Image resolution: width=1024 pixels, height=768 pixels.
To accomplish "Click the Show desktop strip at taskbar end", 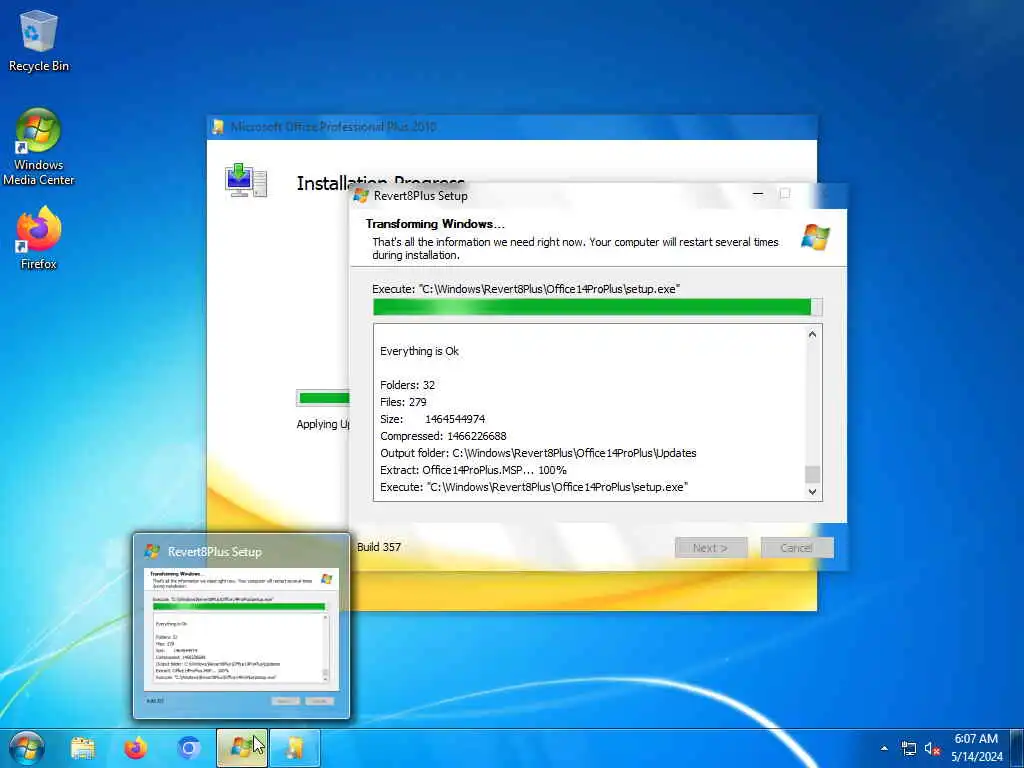I will tap(1017, 748).
